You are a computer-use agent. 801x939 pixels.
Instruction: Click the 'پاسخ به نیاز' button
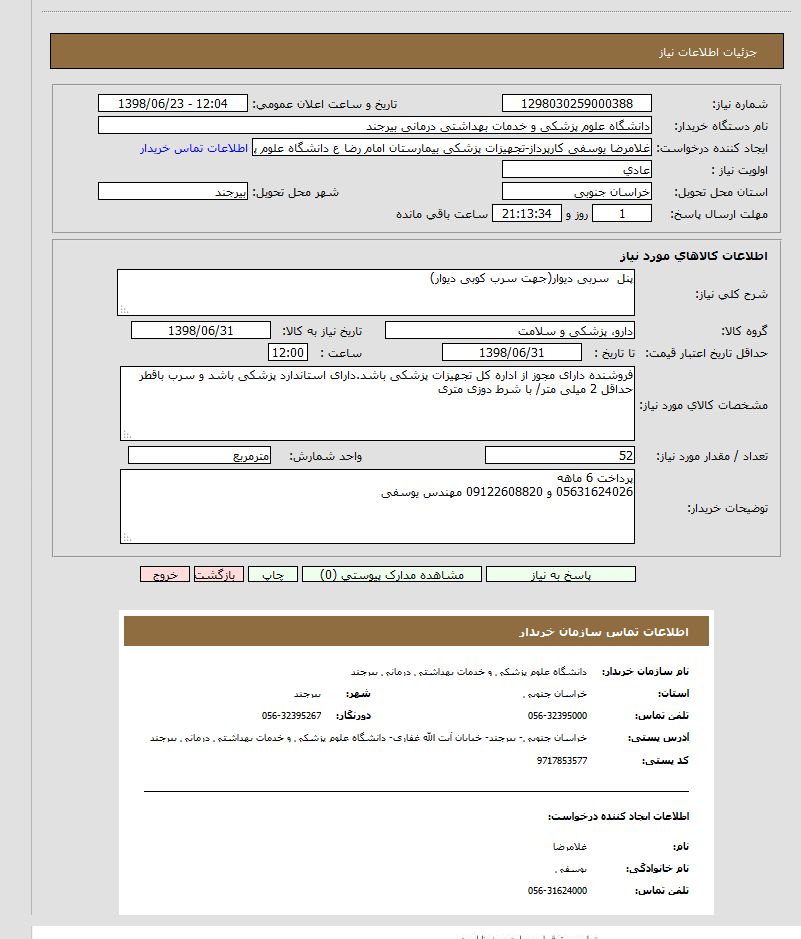[x=560, y=575]
